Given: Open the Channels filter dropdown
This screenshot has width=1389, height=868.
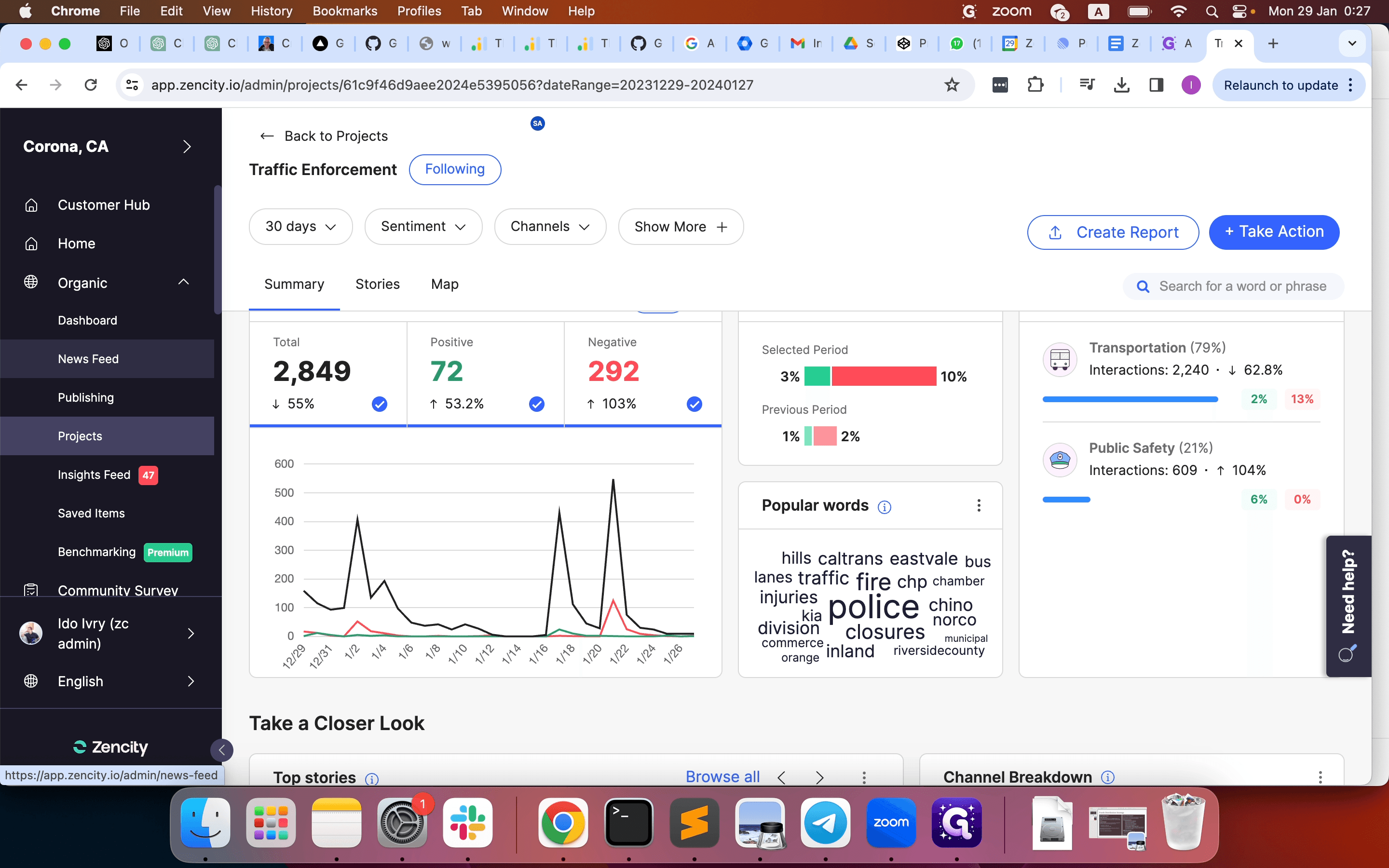Looking at the screenshot, I should [550, 227].
